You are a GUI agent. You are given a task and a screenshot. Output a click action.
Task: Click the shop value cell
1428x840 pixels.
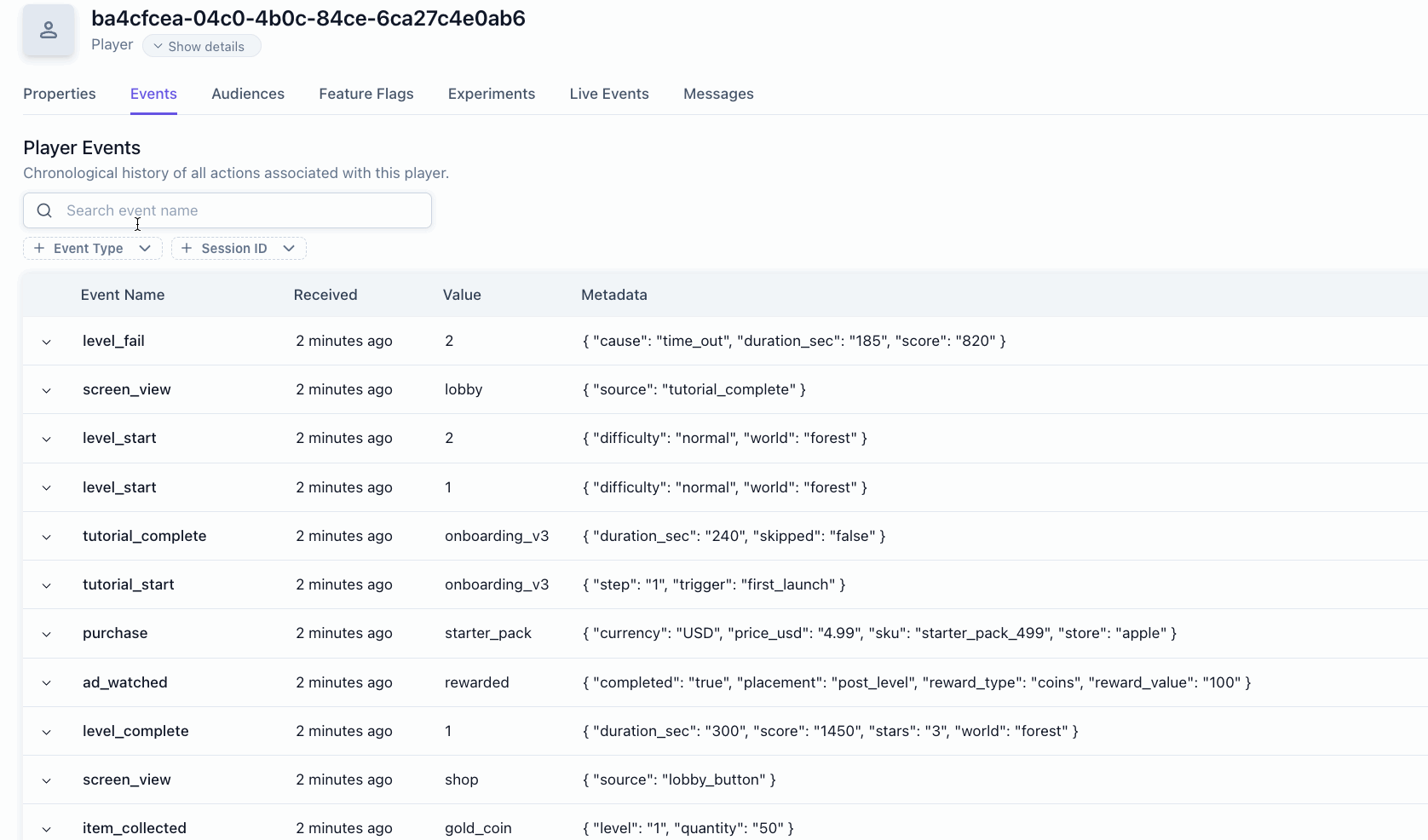[x=462, y=780]
